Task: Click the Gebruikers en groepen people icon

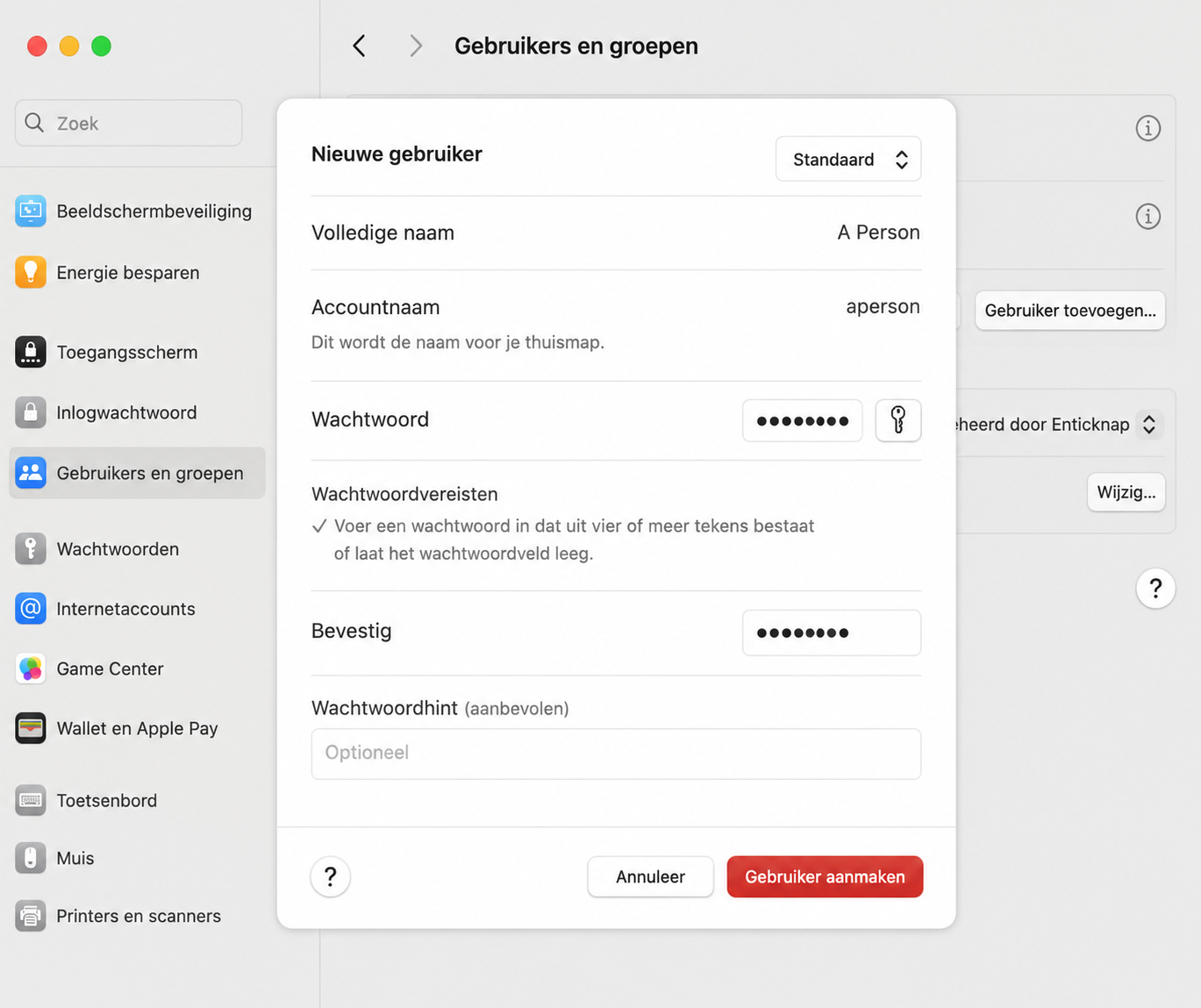Action: [x=31, y=473]
